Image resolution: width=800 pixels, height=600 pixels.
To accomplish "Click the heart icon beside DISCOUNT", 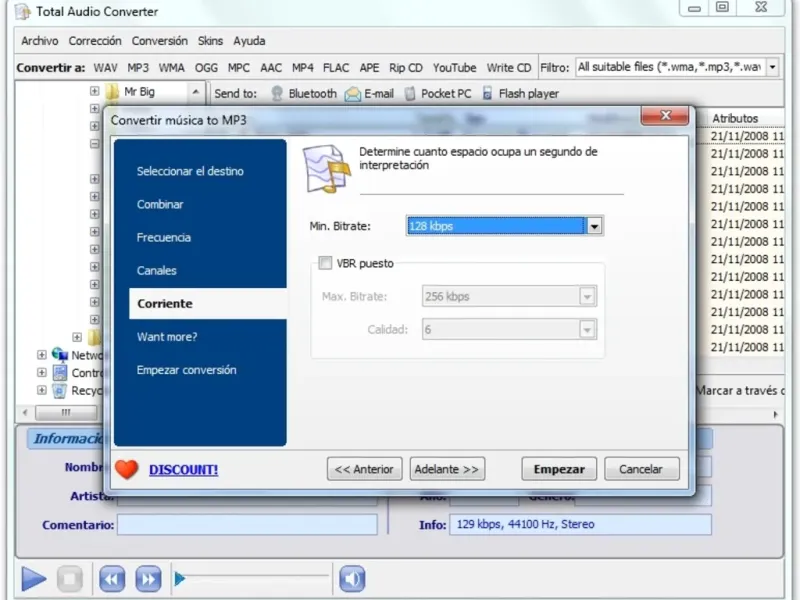I will point(127,469).
